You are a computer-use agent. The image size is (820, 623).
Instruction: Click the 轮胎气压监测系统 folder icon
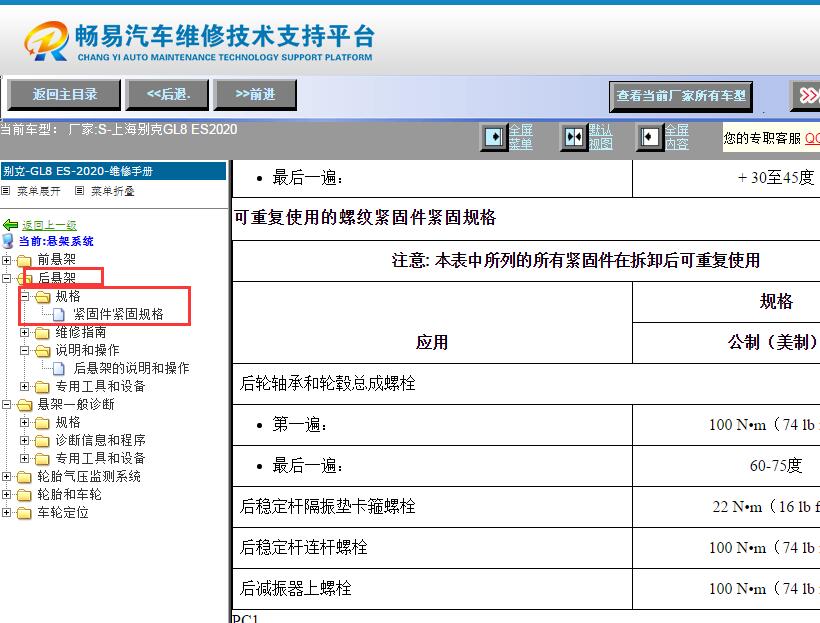pyautogui.click(x=24, y=477)
